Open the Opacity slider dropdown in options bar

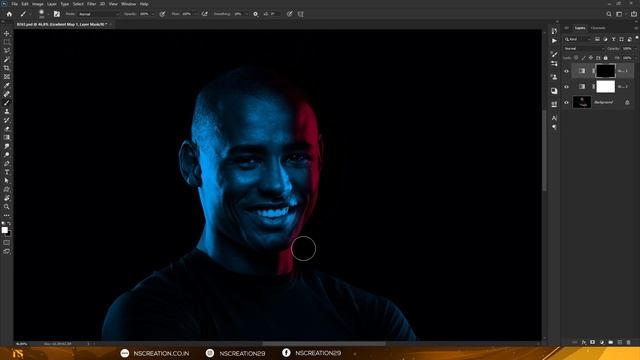point(153,14)
